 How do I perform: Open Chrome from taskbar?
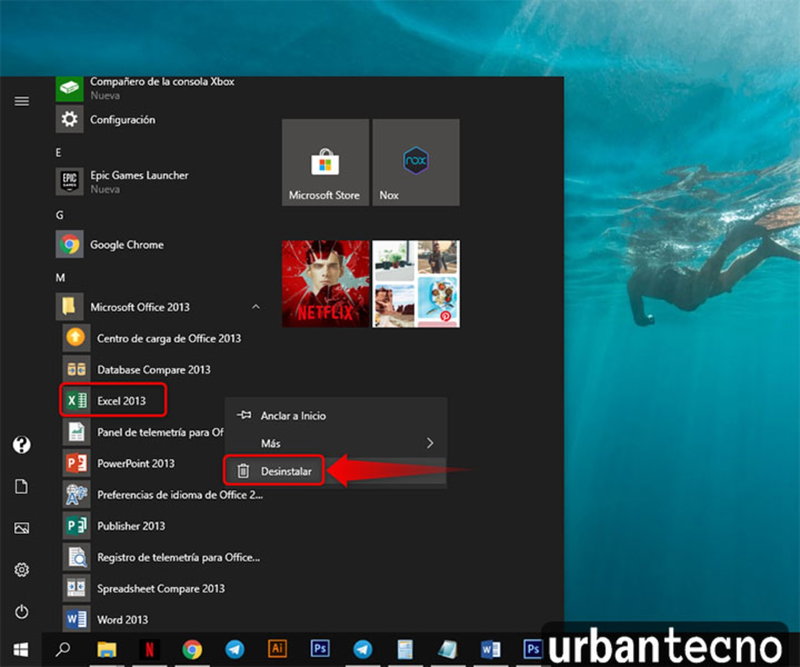[x=192, y=650]
